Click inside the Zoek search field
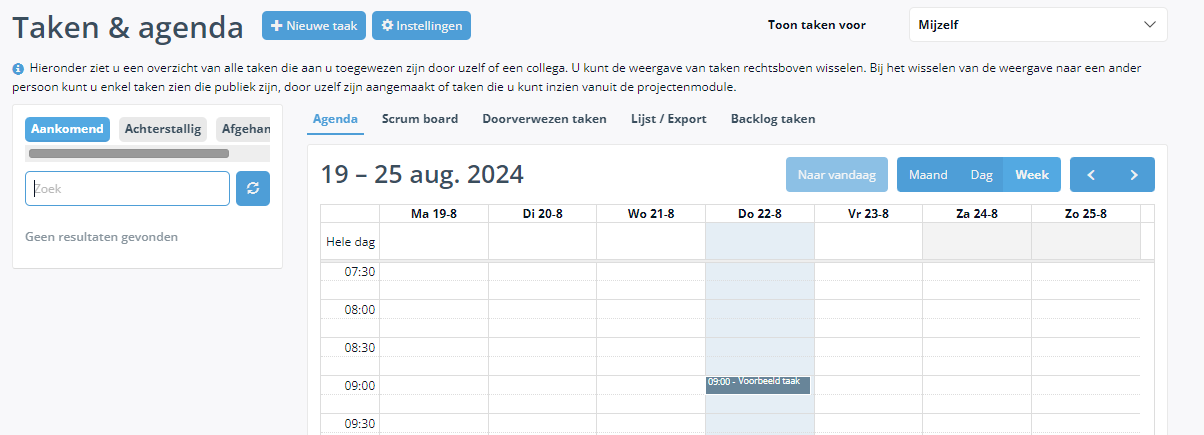 (x=127, y=188)
